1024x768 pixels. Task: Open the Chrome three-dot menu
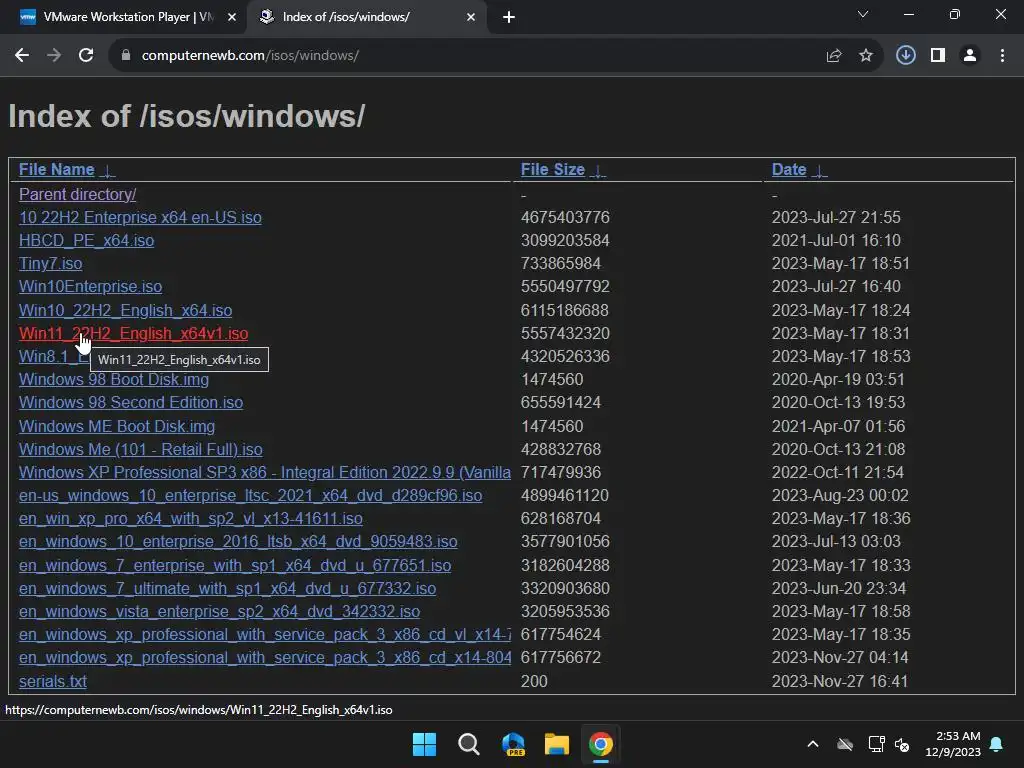point(1002,56)
